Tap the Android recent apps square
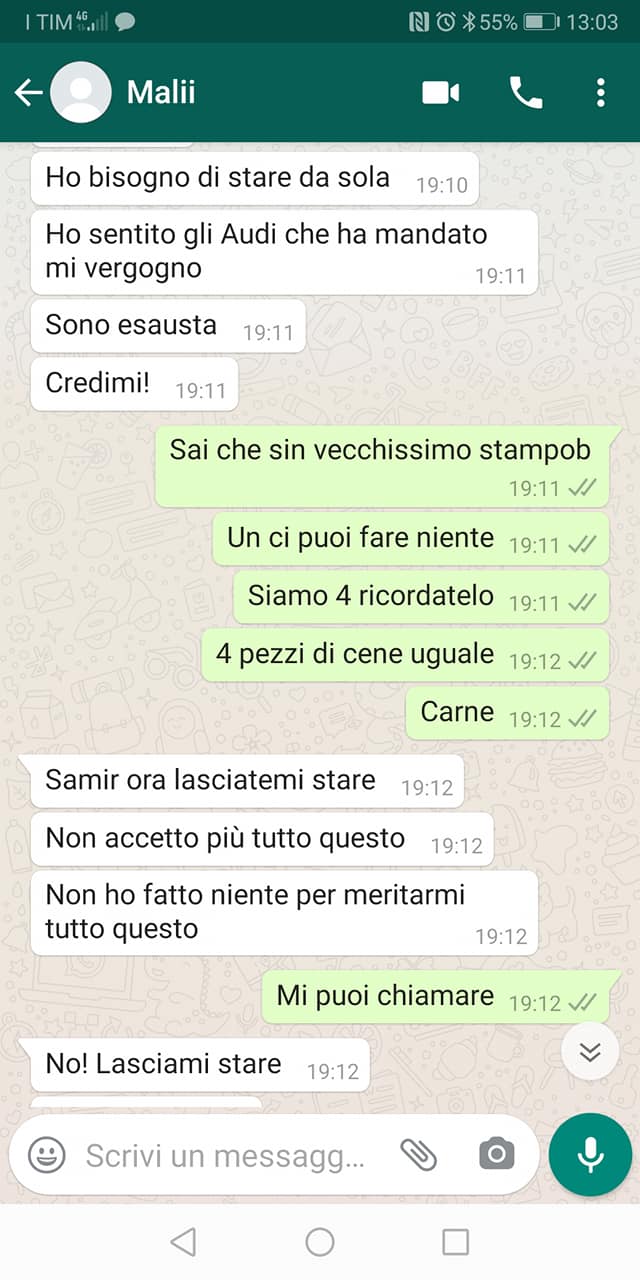The width and height of the screenshot is (640, 1280). coord(455,1242)
